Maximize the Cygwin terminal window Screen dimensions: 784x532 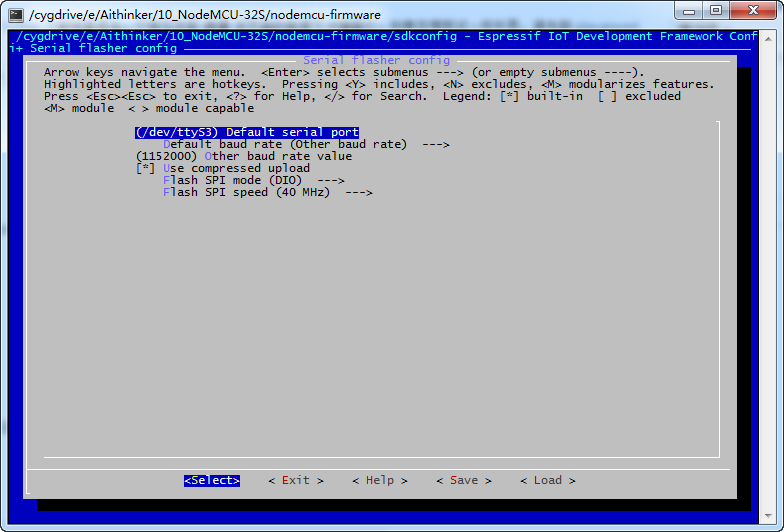[716, 10]
